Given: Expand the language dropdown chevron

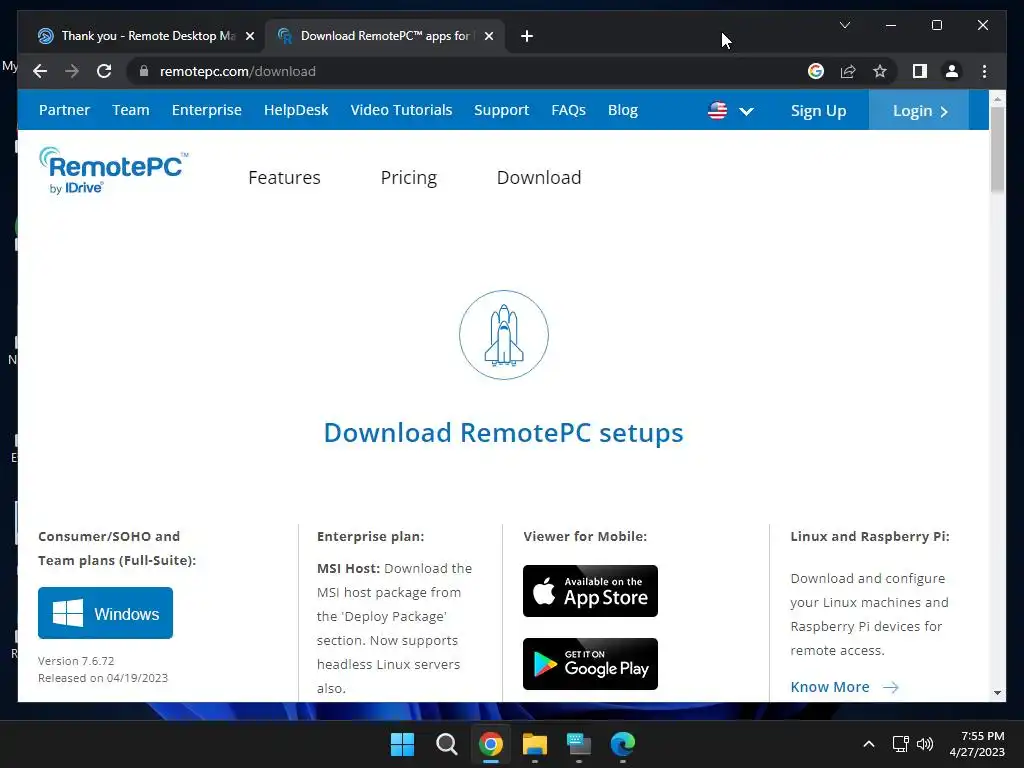Looking at the screenshot, I should pyautogui.click(x=746, y=111).
